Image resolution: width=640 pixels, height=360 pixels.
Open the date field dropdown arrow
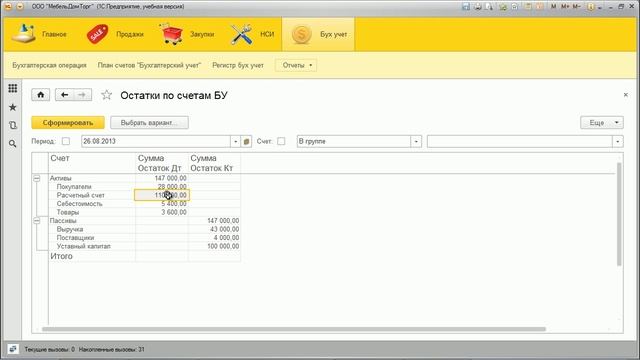coord(236,141)
